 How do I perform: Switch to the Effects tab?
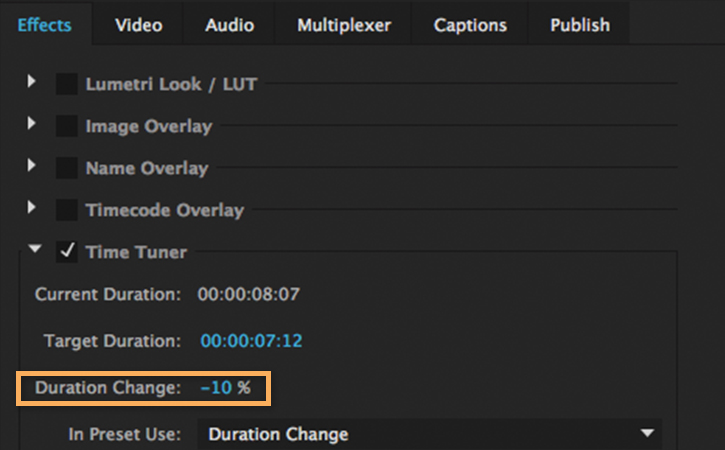coord(44,25)
